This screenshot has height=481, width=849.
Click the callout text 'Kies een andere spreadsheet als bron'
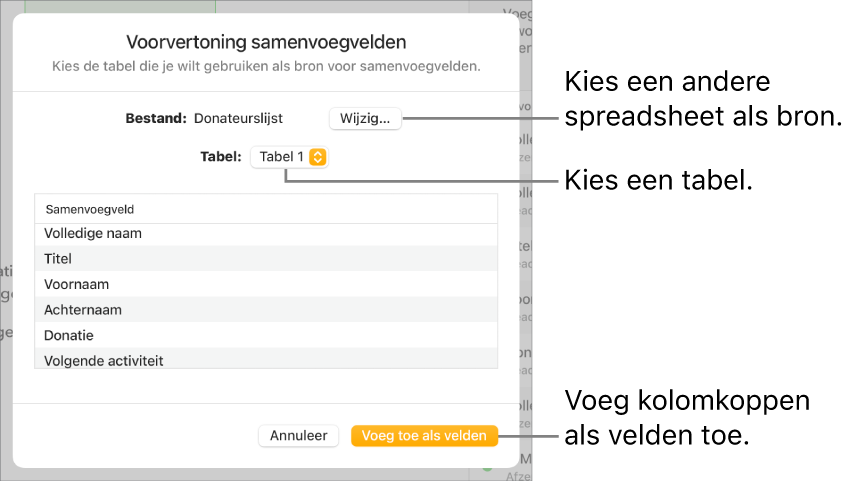click(702, 99)
